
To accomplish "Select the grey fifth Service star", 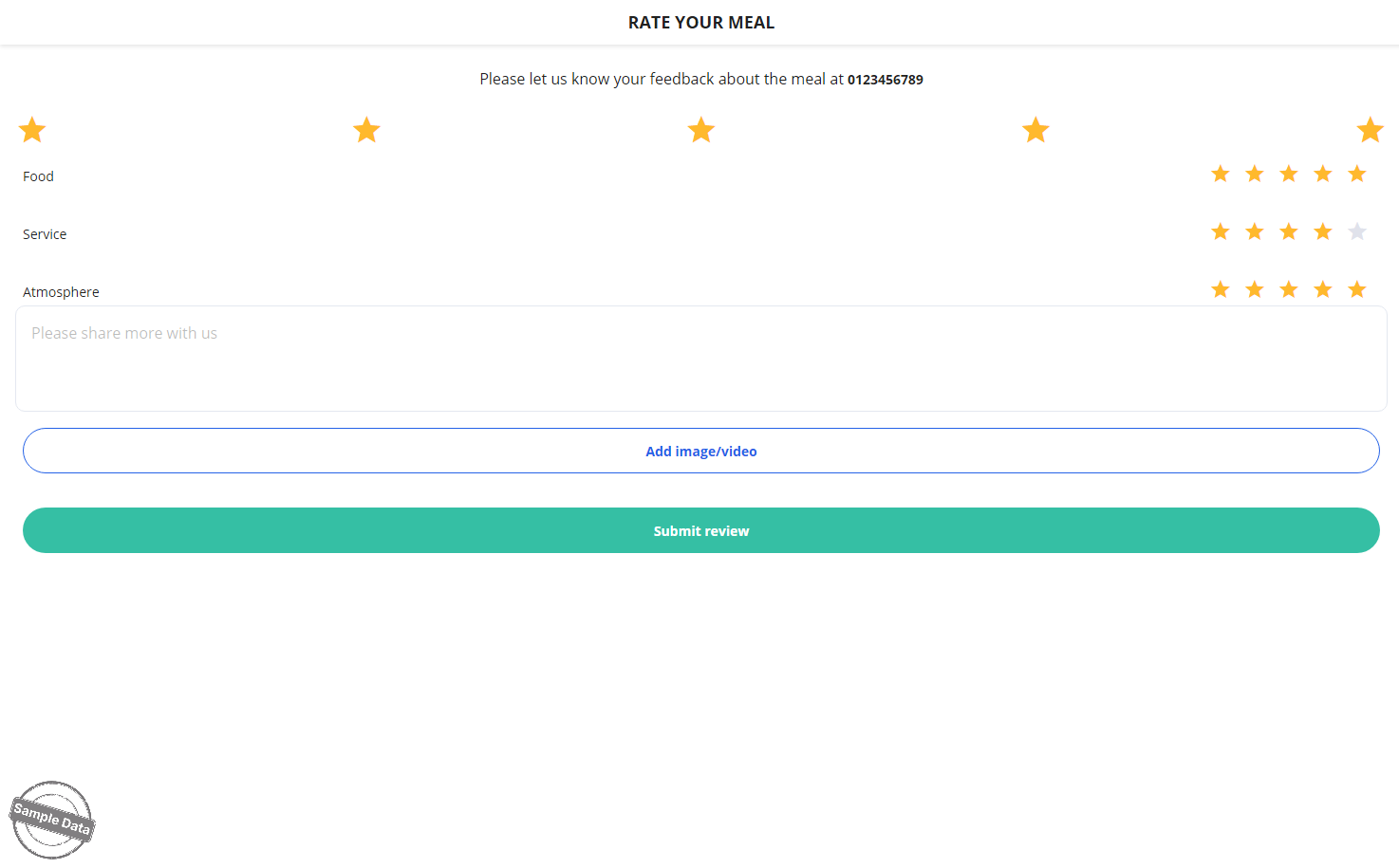I will pos(1357,231).
